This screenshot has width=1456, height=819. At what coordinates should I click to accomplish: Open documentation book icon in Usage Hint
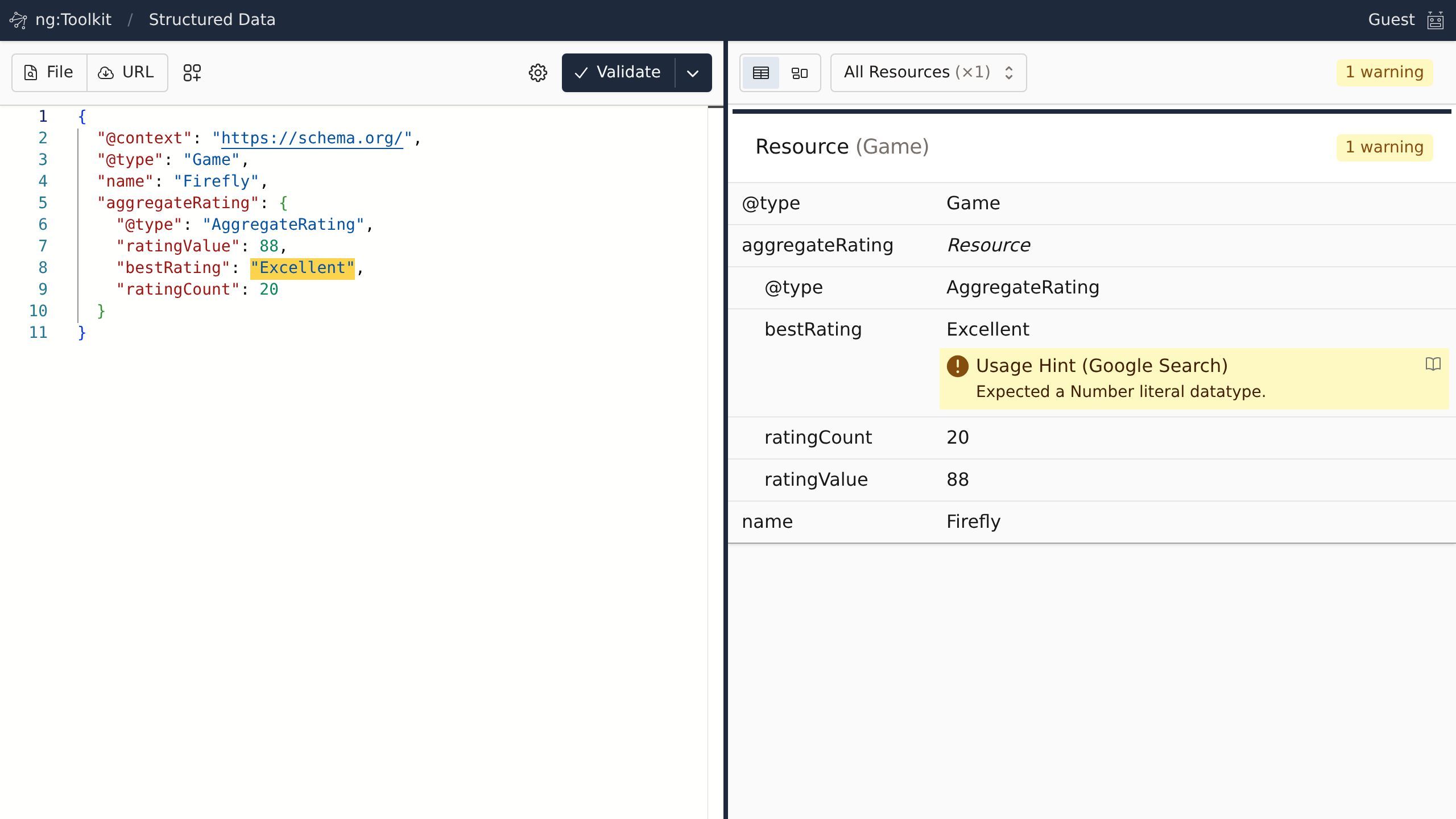tap(1433, 364)
